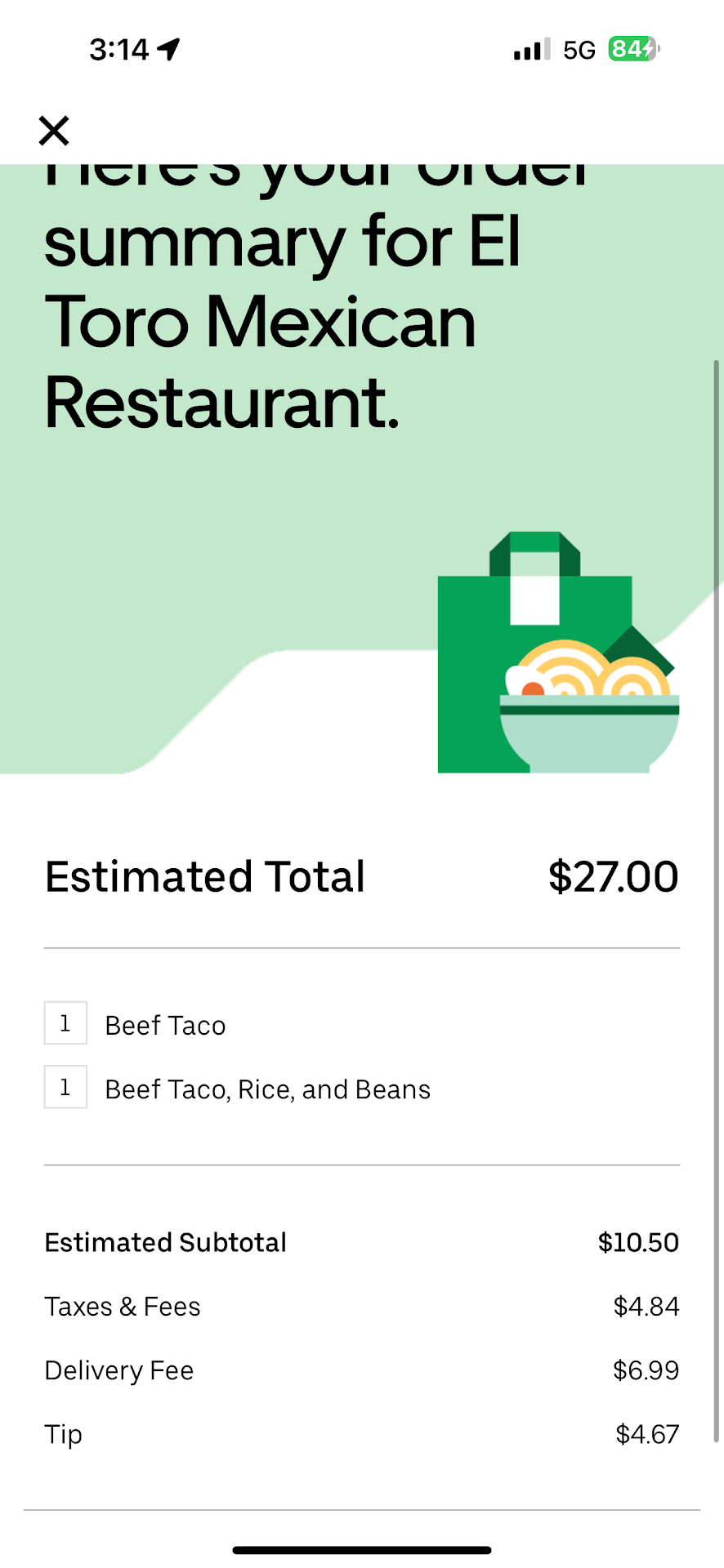Viewport: 724px width, 1568px height.
Task: Select the Beef Taco item
Action: [165, 1026]
